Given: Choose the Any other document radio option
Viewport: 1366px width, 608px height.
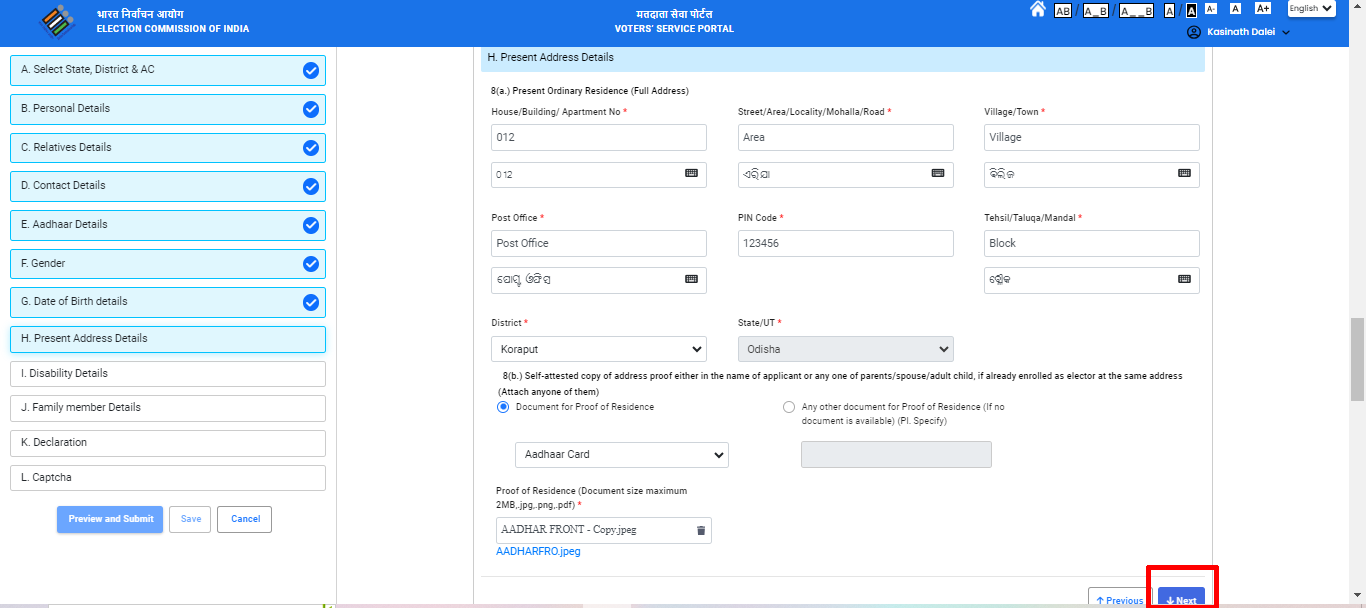Looking at the screenshot, I should pyautogui.click(x=788, y=407).
